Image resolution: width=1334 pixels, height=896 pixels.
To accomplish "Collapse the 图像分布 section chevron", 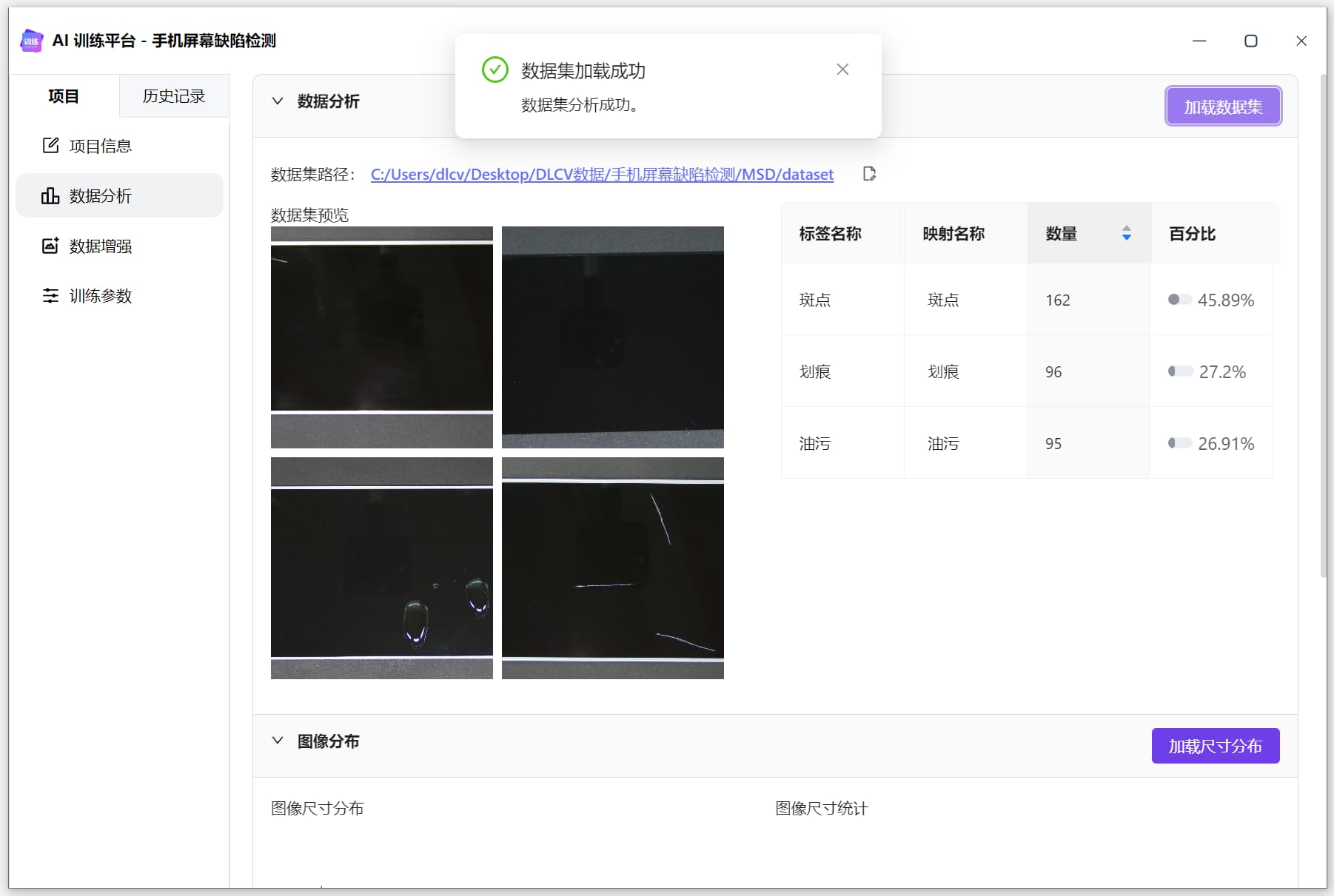I will click(x=278, y=741).
